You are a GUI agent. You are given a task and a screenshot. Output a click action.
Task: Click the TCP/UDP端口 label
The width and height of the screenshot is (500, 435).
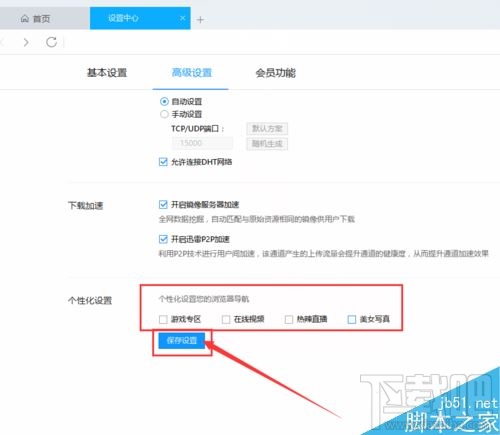197,129
